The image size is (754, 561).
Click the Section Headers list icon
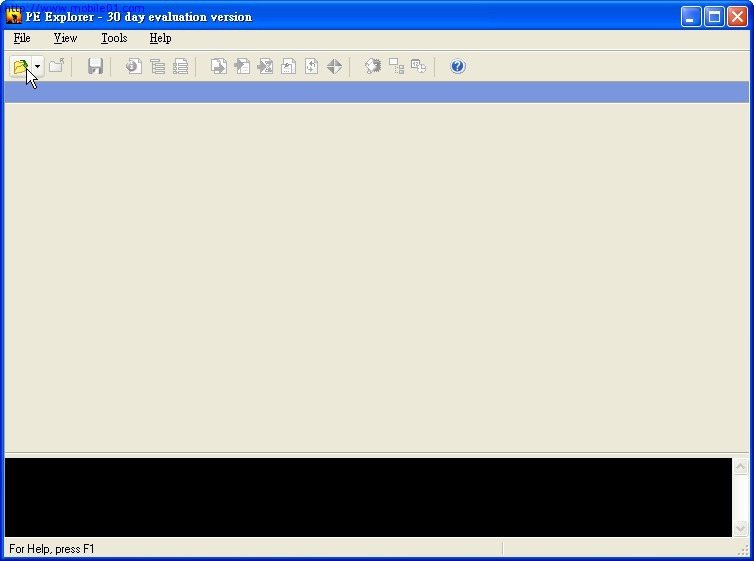click(x=180, y=66)
